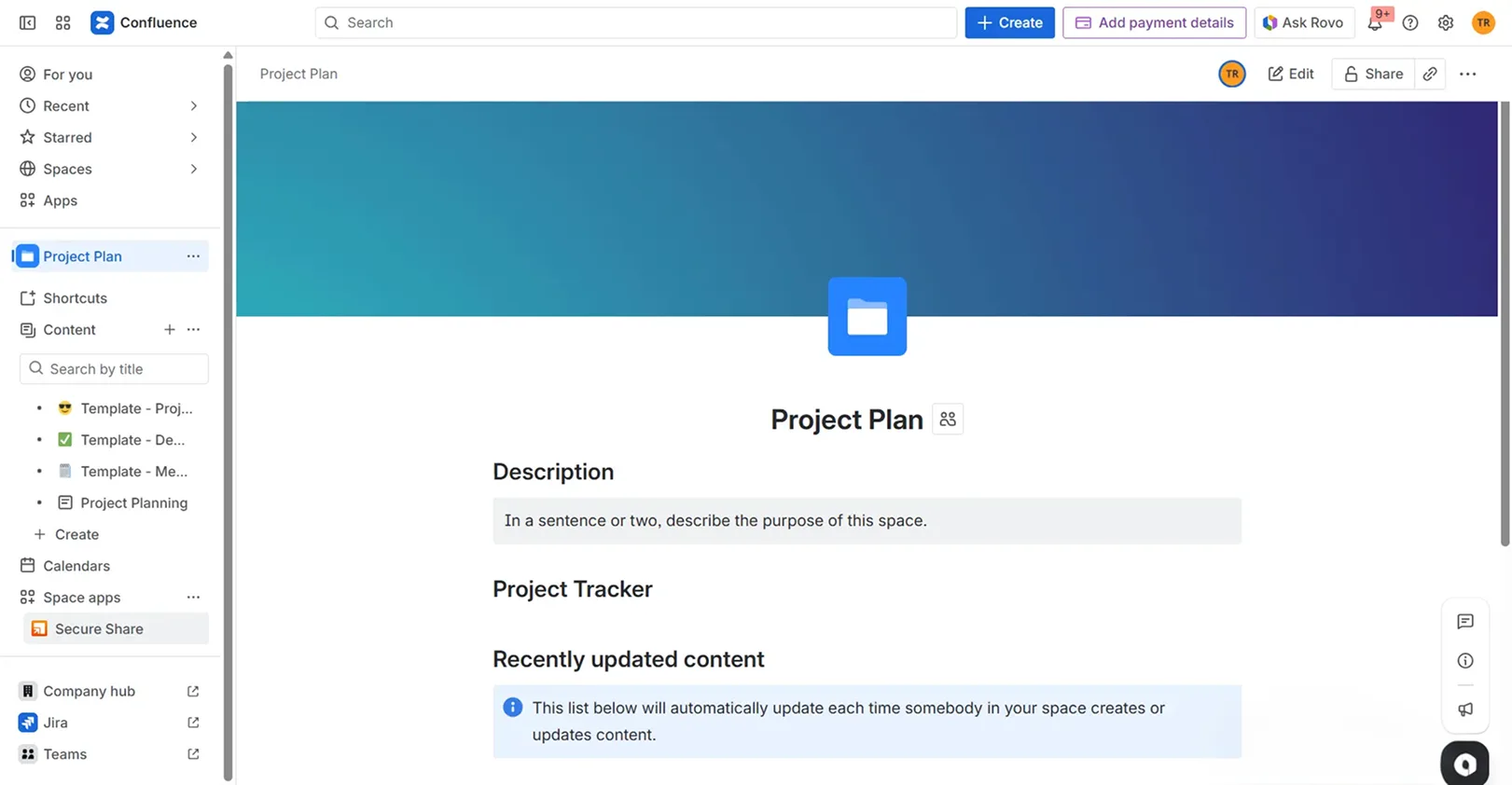Switch to the Apps section in sidebar
Screen dimensions: 1512x785
pyautogui.click(x=60, y=200)
